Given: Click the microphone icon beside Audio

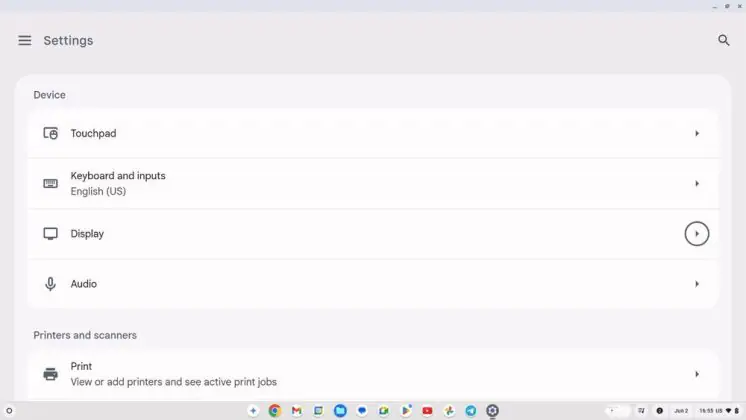Looking at the screenshot, I should (50, 284).
